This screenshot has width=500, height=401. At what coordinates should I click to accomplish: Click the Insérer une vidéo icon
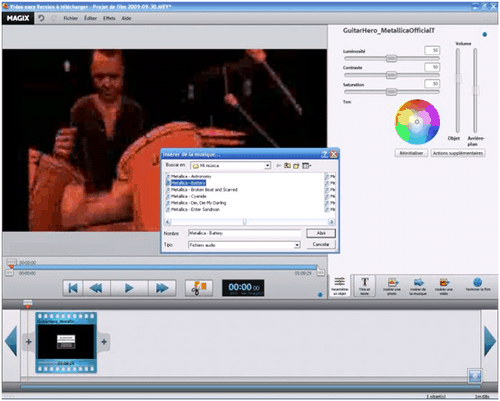click(444, 286)
